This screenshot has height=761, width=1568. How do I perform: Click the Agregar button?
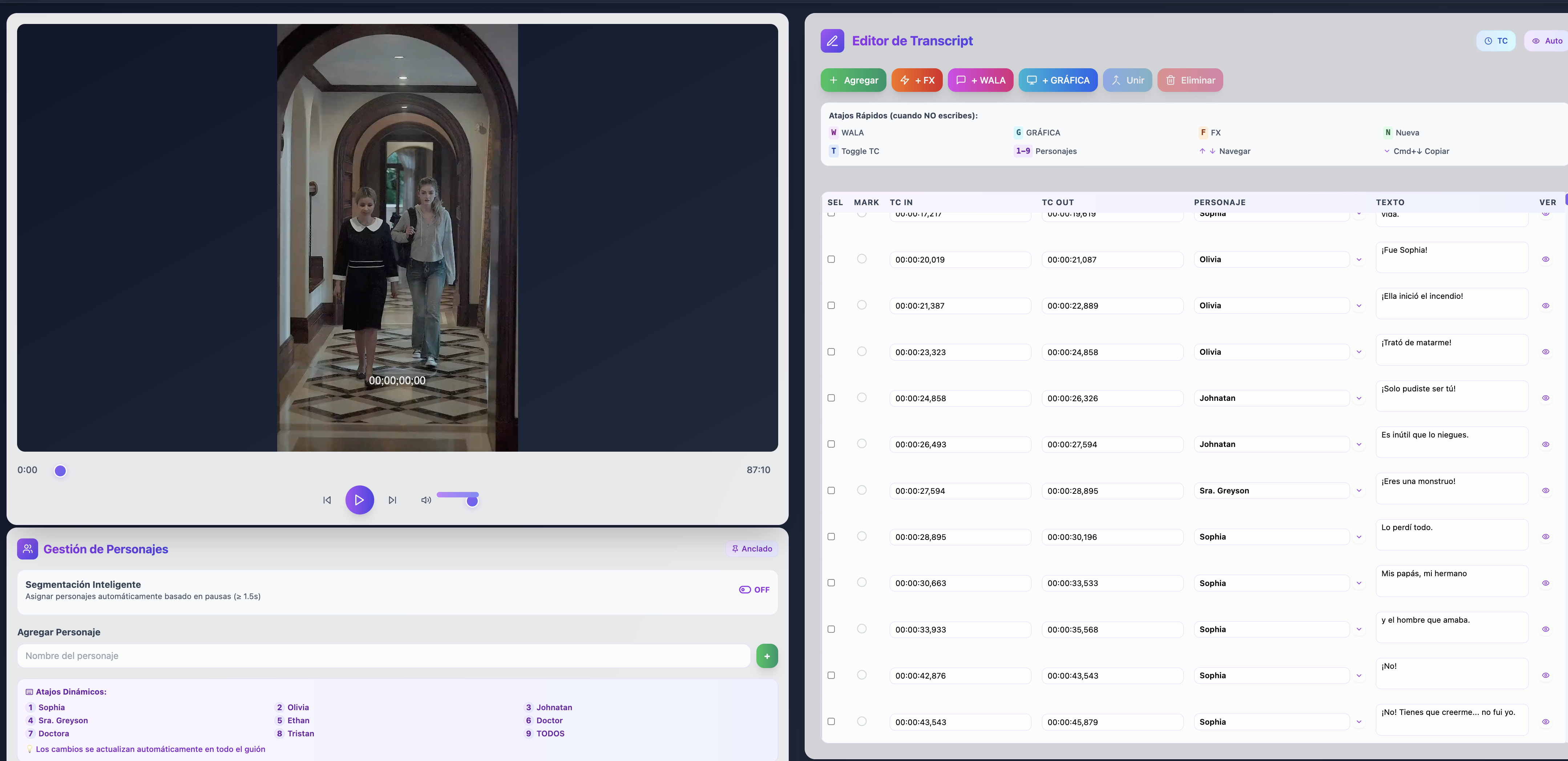click(x=853, y=80)
